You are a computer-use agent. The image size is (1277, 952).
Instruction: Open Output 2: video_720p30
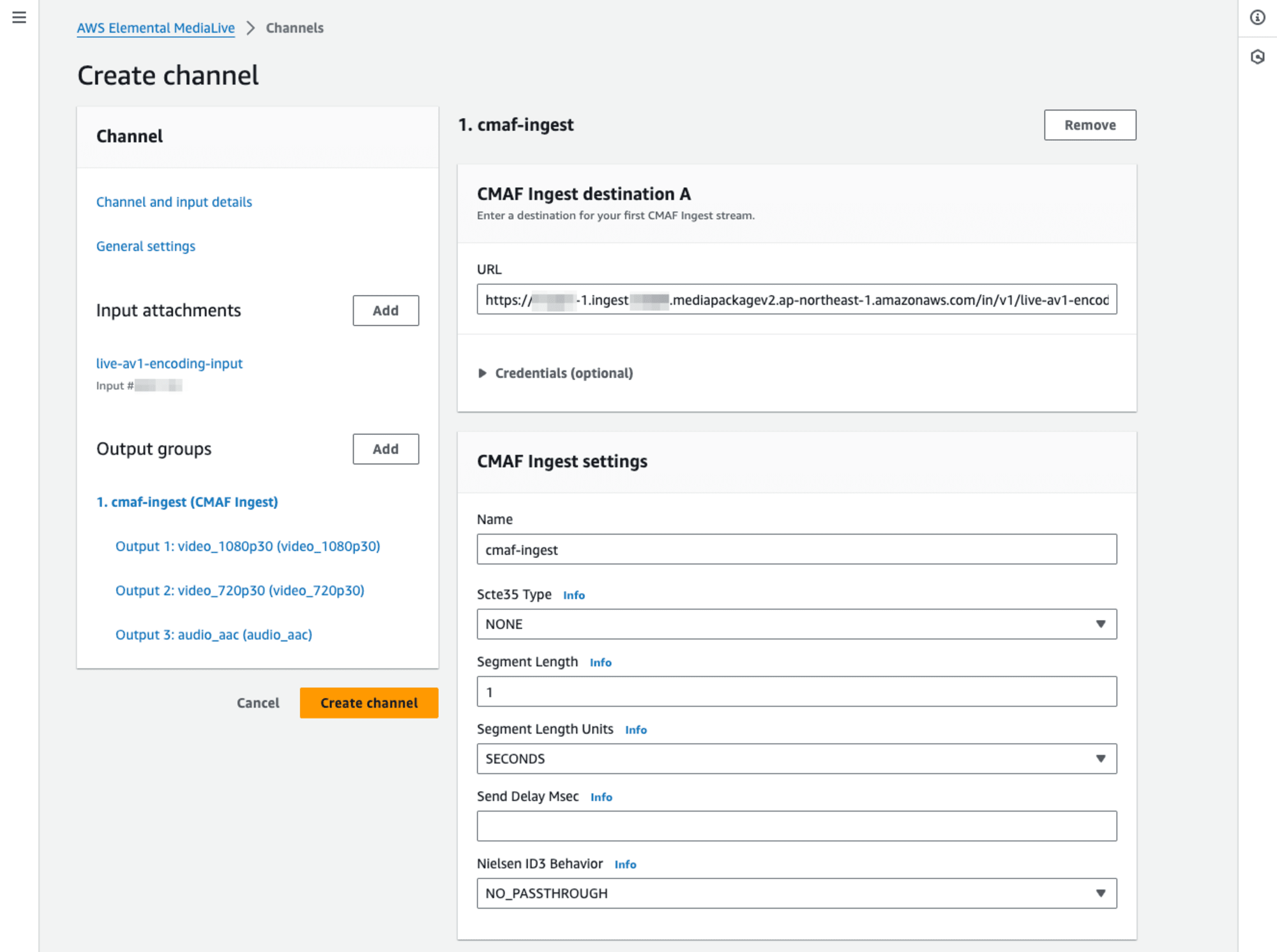pyautogui.click(x=239, y=590)
